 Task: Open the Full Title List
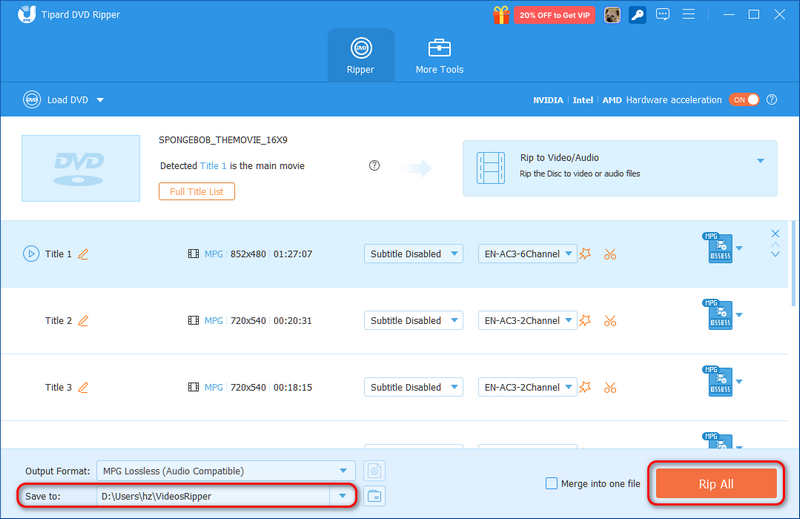[x=196, y=191]
